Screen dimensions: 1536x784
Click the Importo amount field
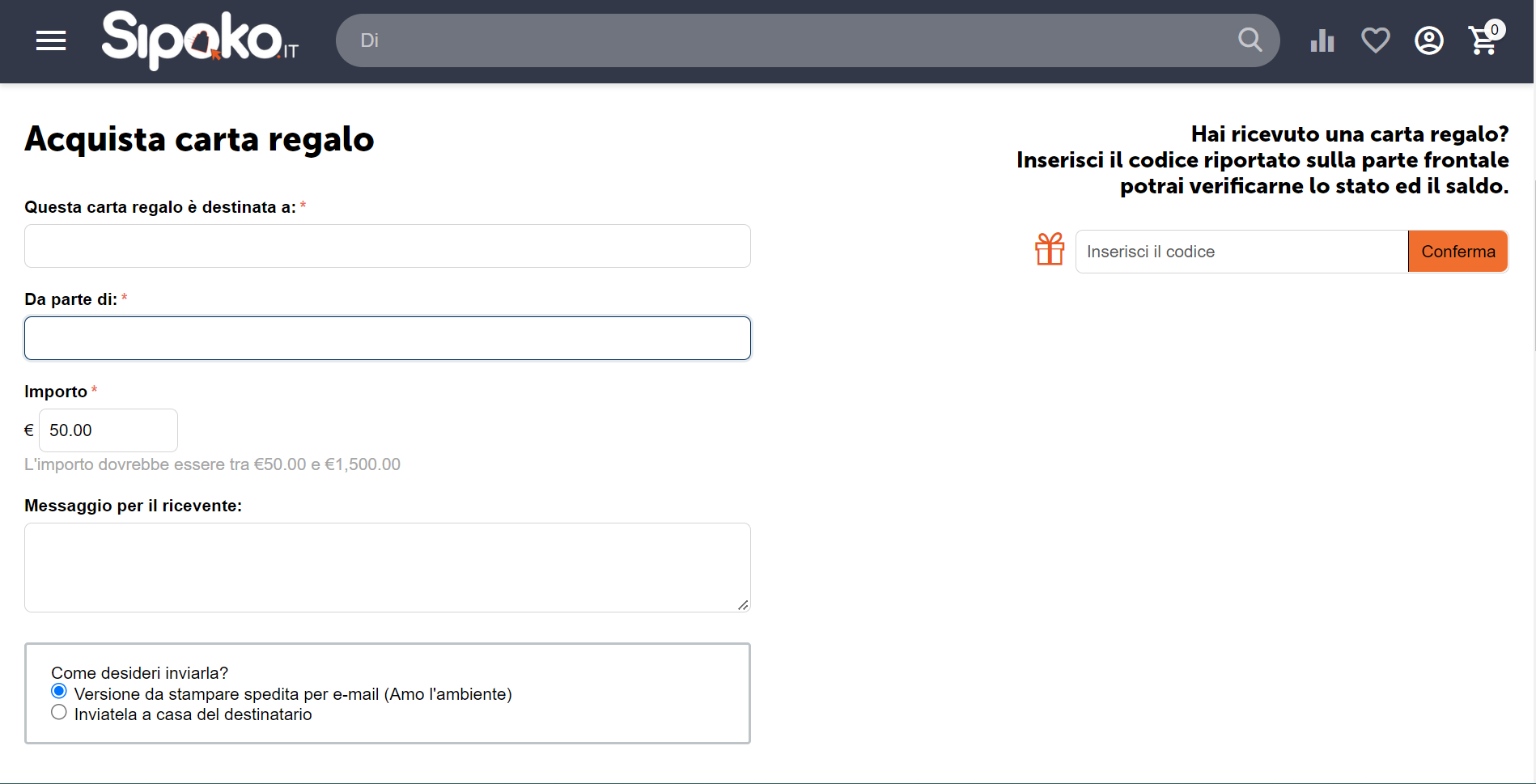108,430
